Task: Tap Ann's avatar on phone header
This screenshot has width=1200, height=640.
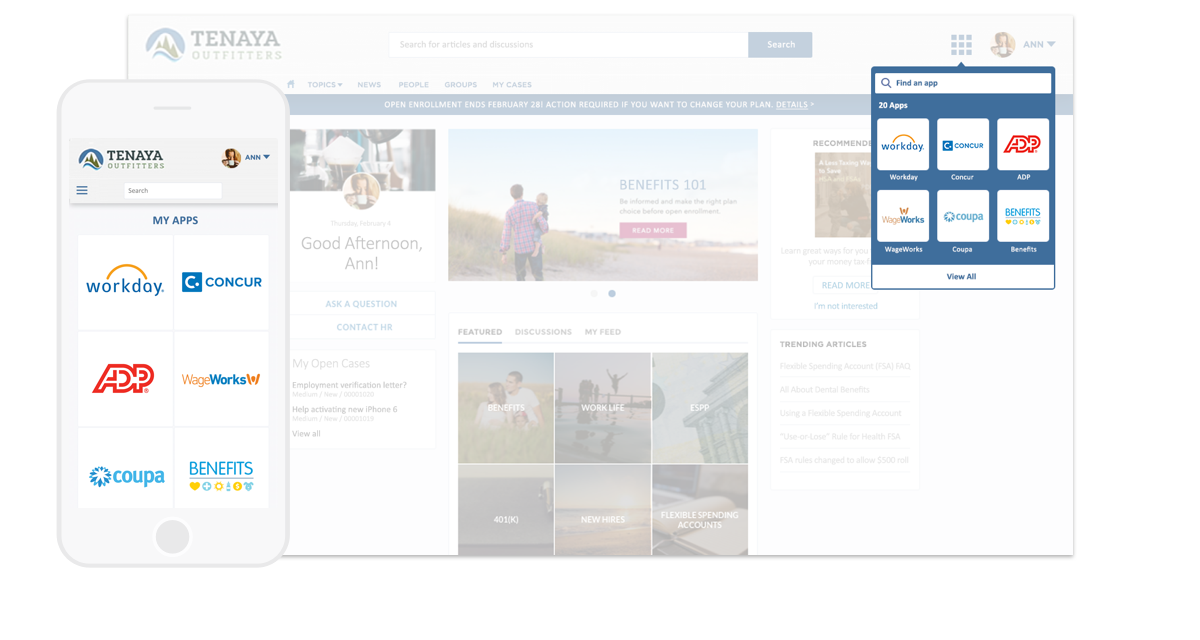Action: coord(231,157)
